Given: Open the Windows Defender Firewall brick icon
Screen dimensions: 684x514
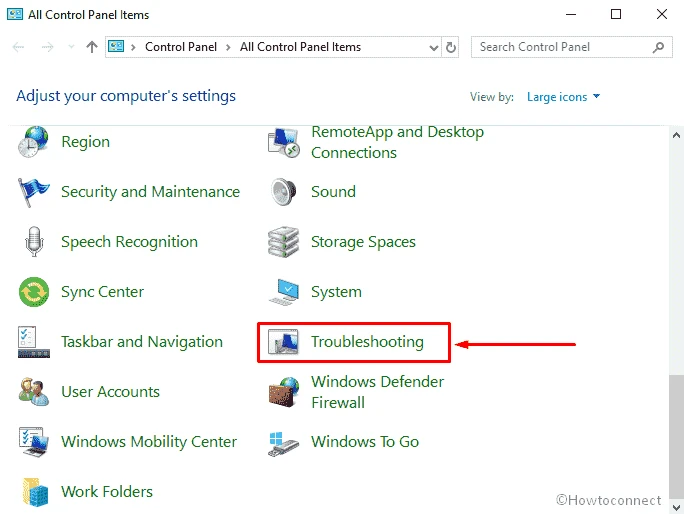Looking at the screenshot, I should (284, 391).
